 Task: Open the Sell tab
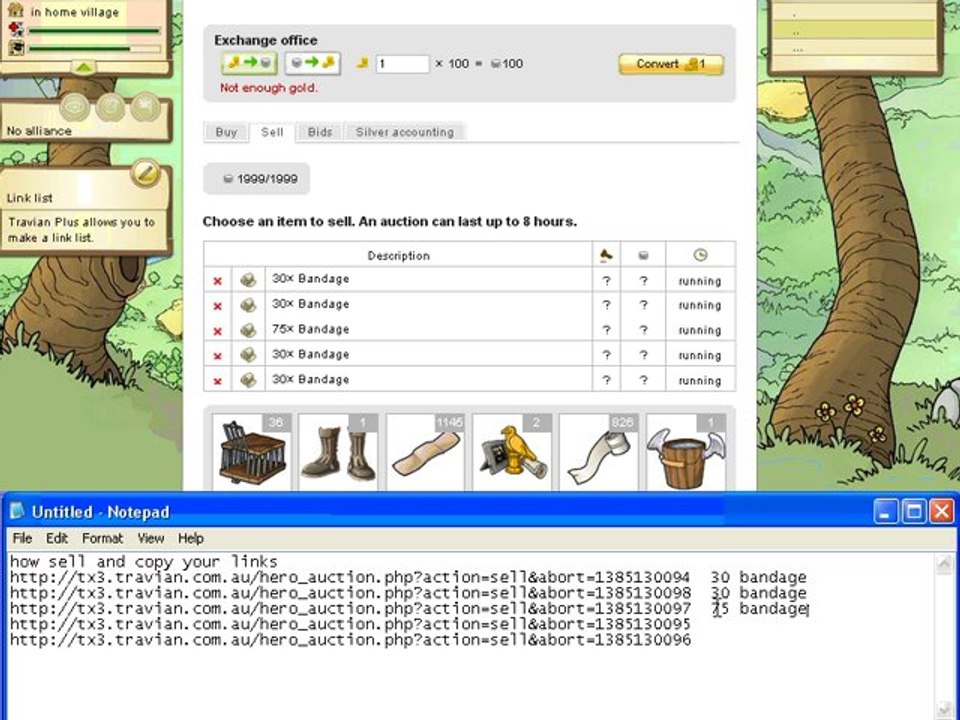(x=272, y=132)
